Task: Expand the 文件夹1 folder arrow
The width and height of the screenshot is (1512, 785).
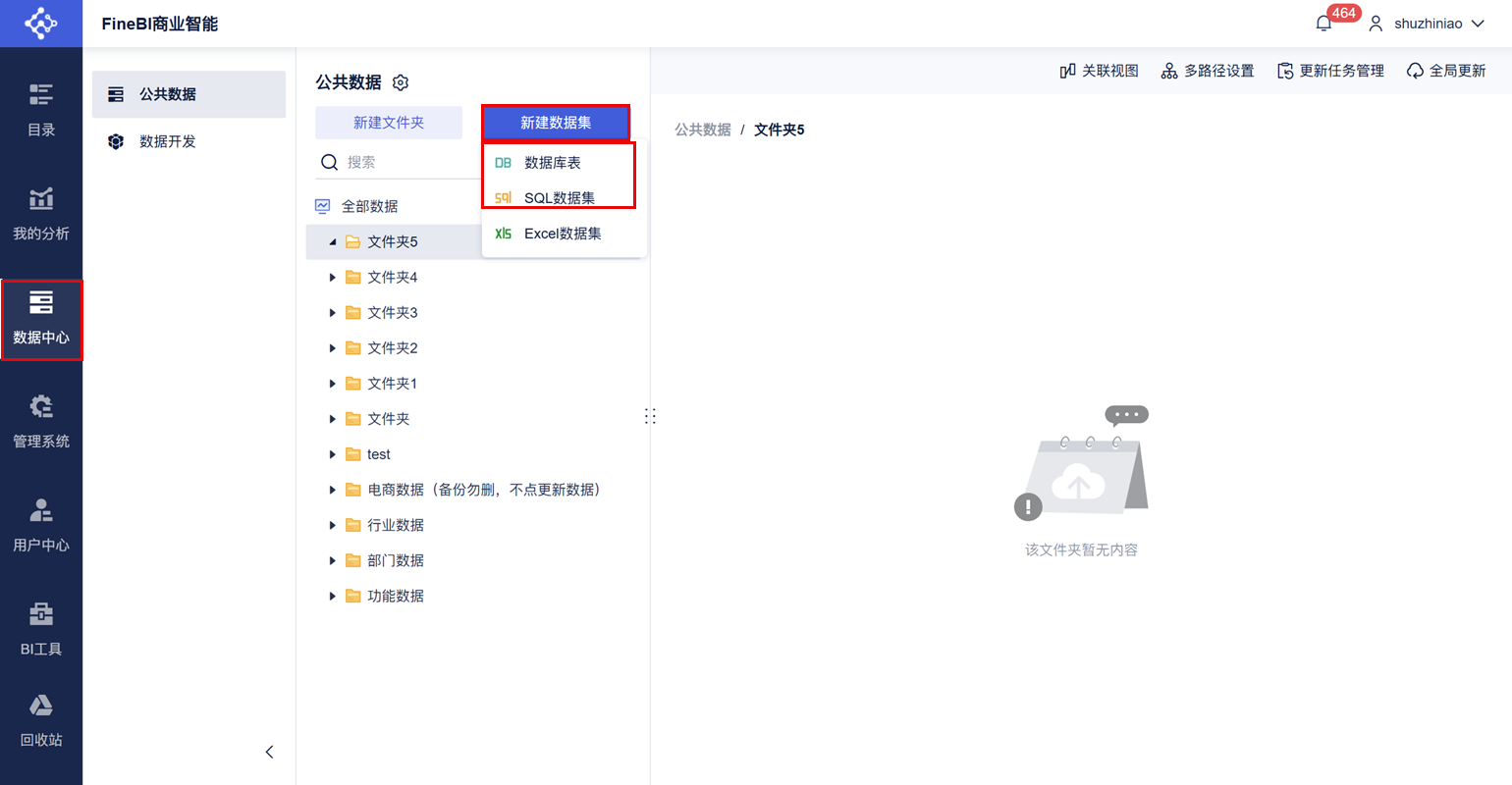Action: pyautogui.click(x=332, y=384)
